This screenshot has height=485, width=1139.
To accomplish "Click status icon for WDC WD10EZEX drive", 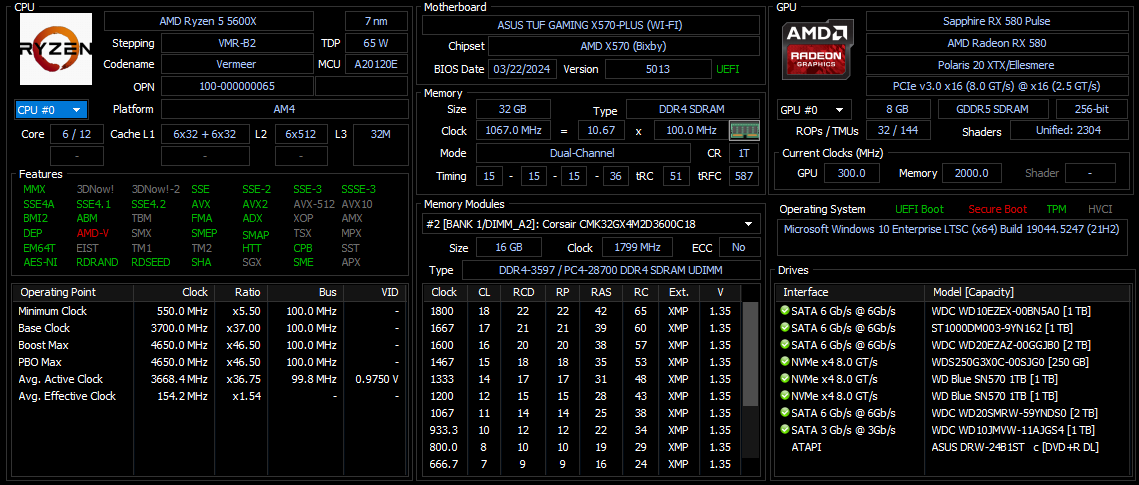I will [x=785, y=310].
